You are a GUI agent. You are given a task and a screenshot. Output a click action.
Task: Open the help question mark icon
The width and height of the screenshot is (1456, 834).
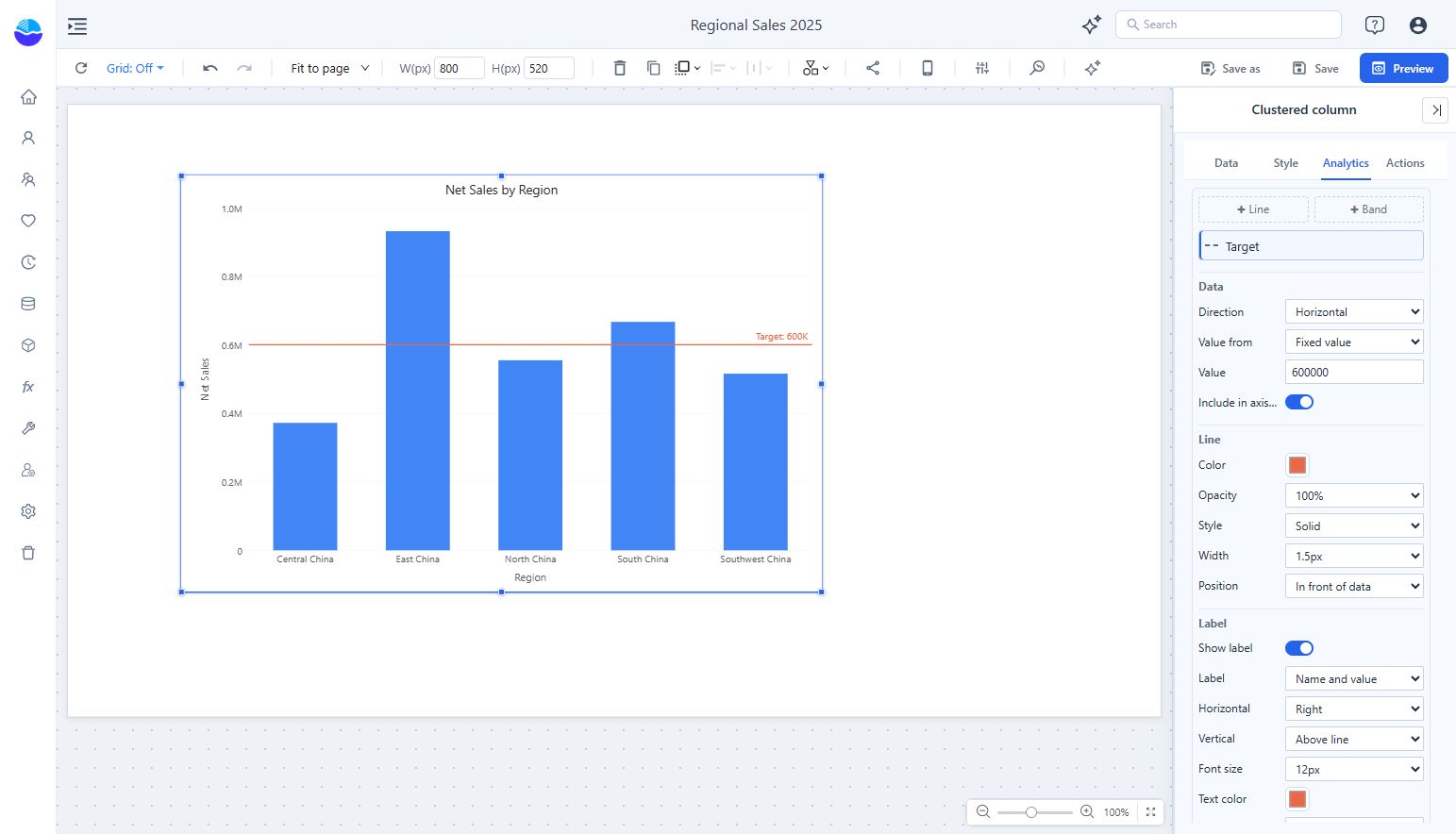[x=1375, y=25]
